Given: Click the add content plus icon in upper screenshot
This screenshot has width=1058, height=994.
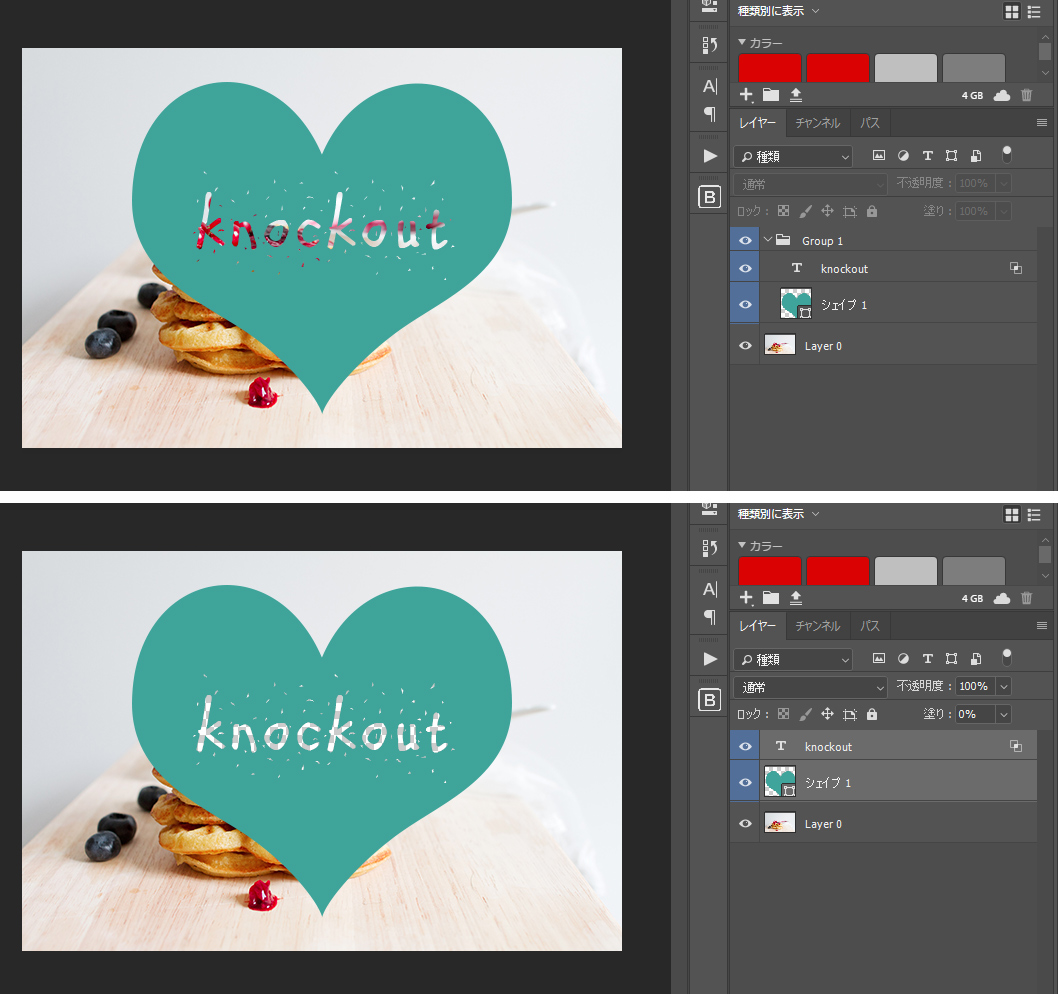Looking at the screenshot, I should tap(746, 95).
